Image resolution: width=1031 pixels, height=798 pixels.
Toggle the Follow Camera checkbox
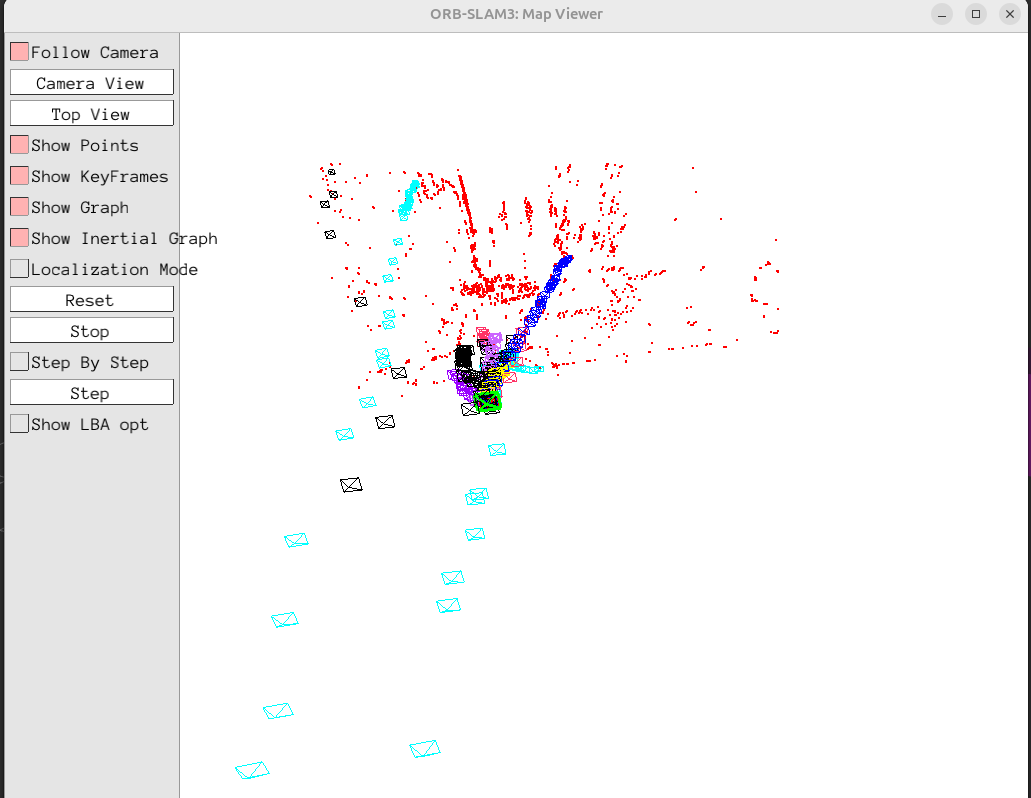coord(20,52)
